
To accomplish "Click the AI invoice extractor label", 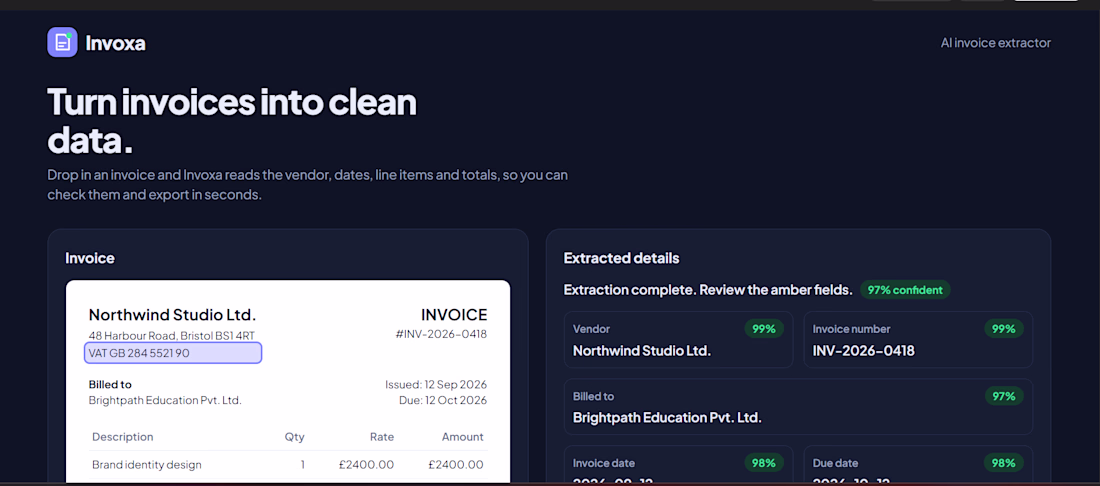I will pyautogui.click(x=995, y=43).
